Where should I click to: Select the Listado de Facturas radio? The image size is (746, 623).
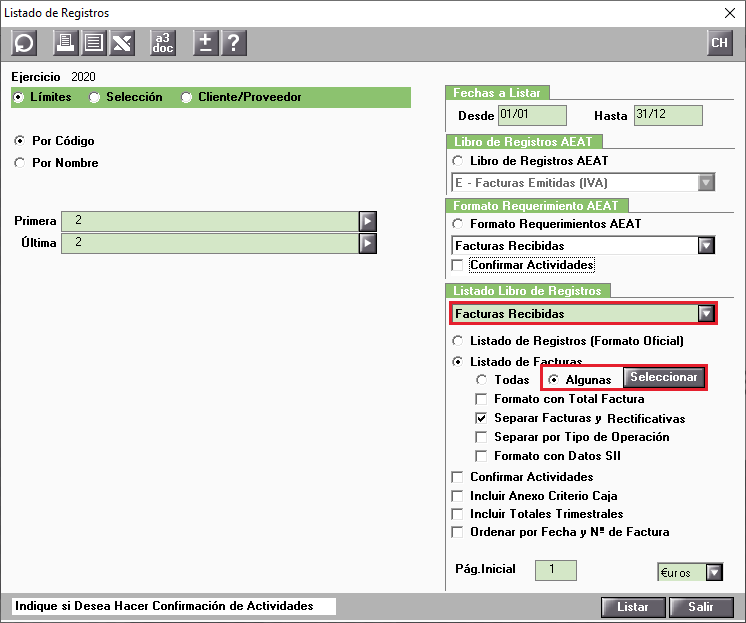458,362
